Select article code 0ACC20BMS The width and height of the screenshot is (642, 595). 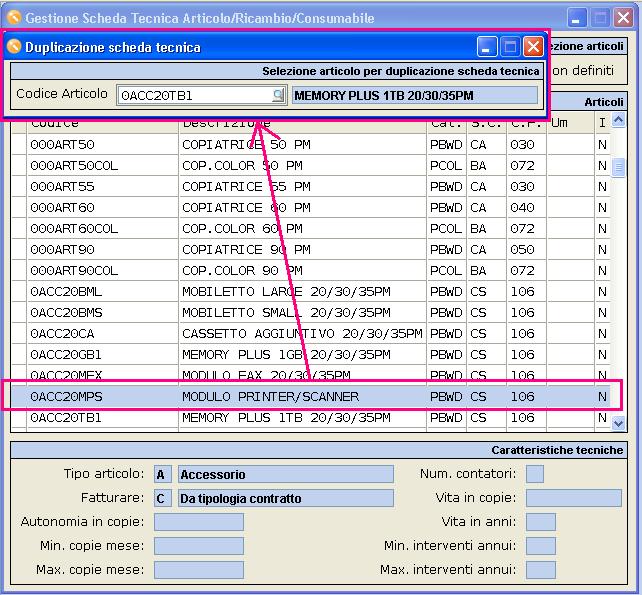click(66, 312)
